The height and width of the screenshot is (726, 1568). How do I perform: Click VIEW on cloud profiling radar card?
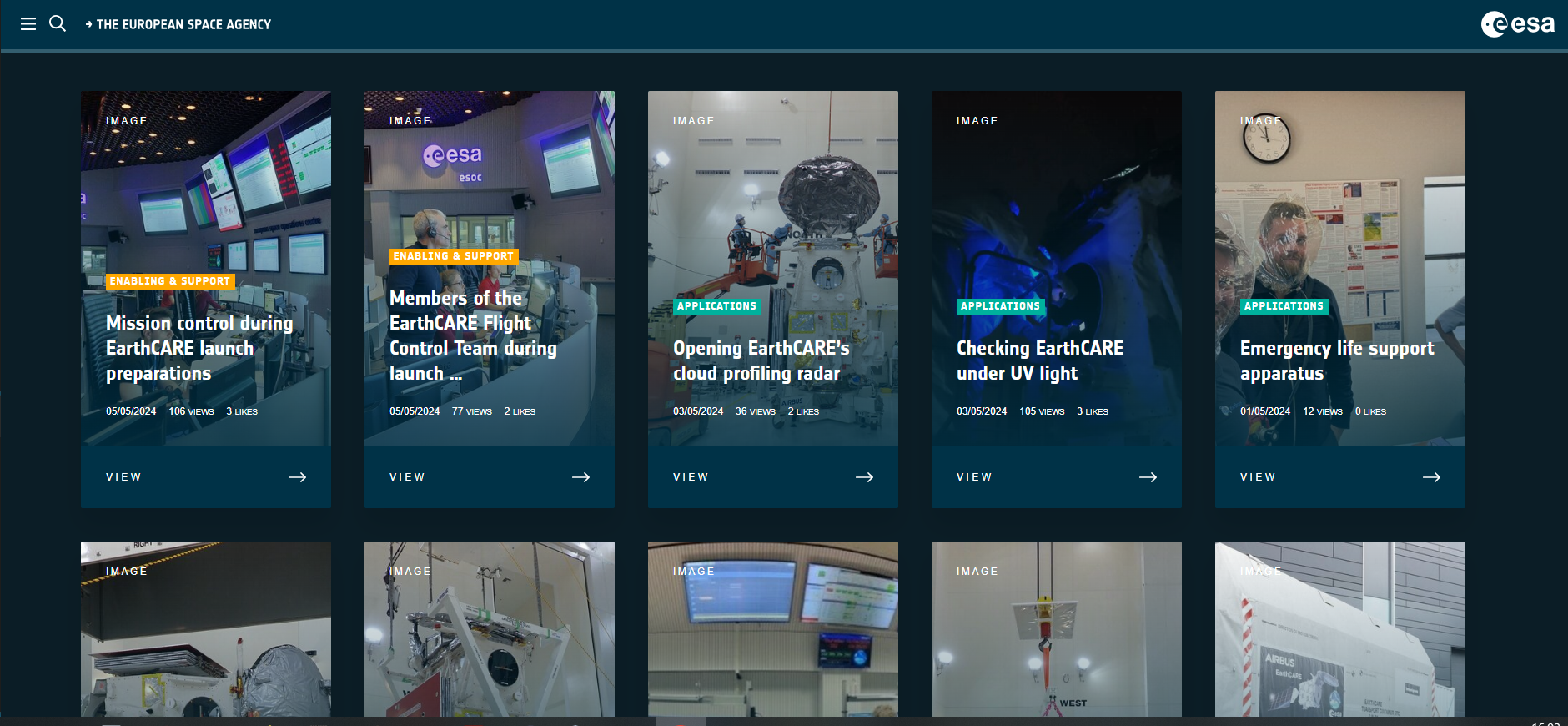pos(691,477)
